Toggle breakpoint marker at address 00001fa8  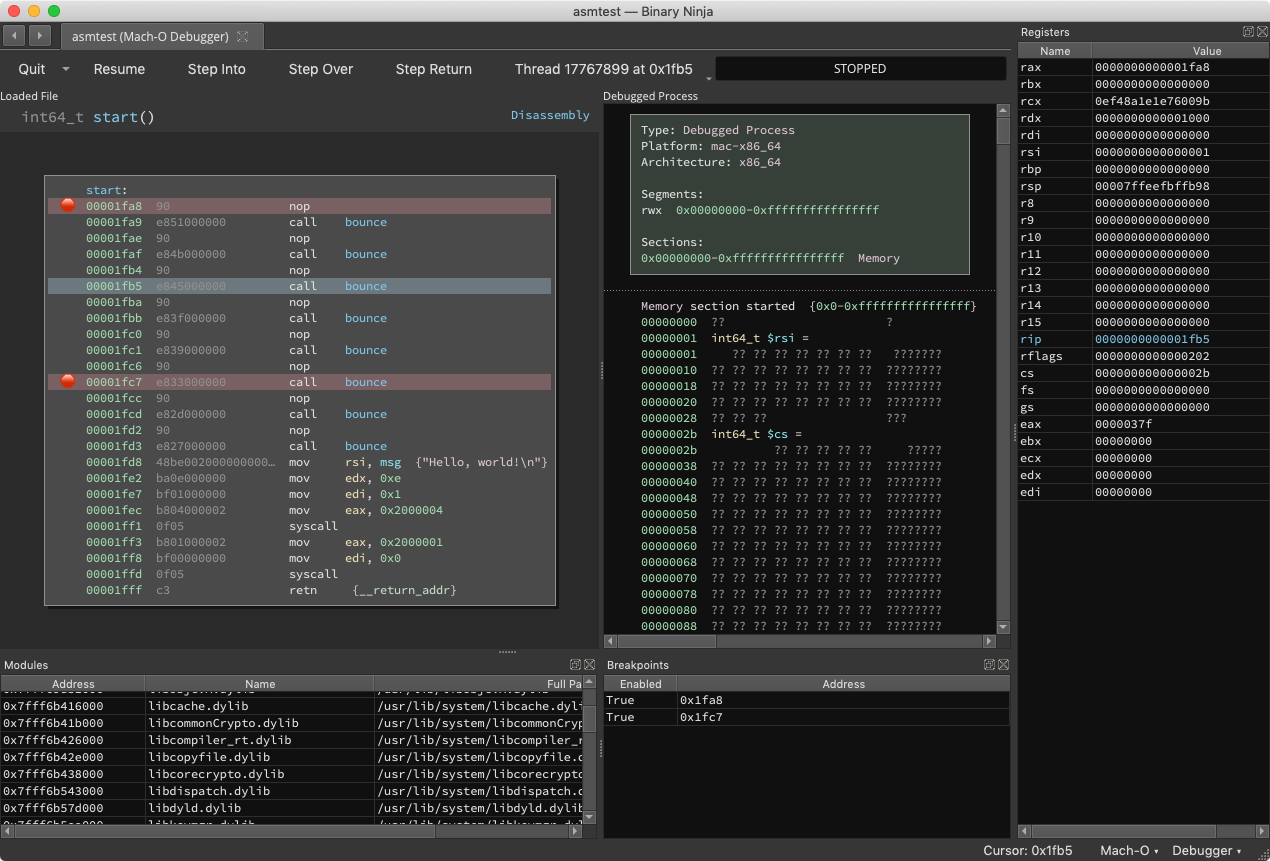pyautogui.click(x=68, y=205)
